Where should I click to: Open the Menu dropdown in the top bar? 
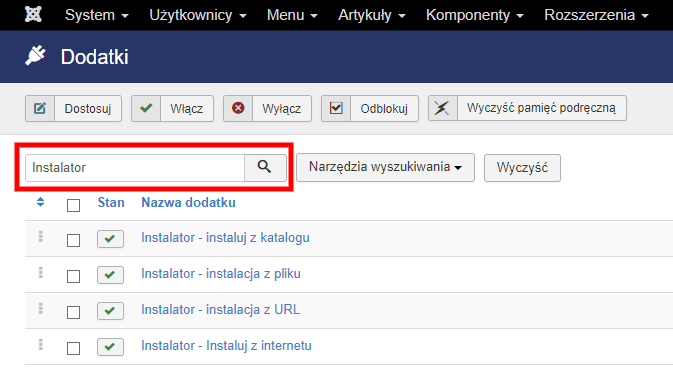292,15
